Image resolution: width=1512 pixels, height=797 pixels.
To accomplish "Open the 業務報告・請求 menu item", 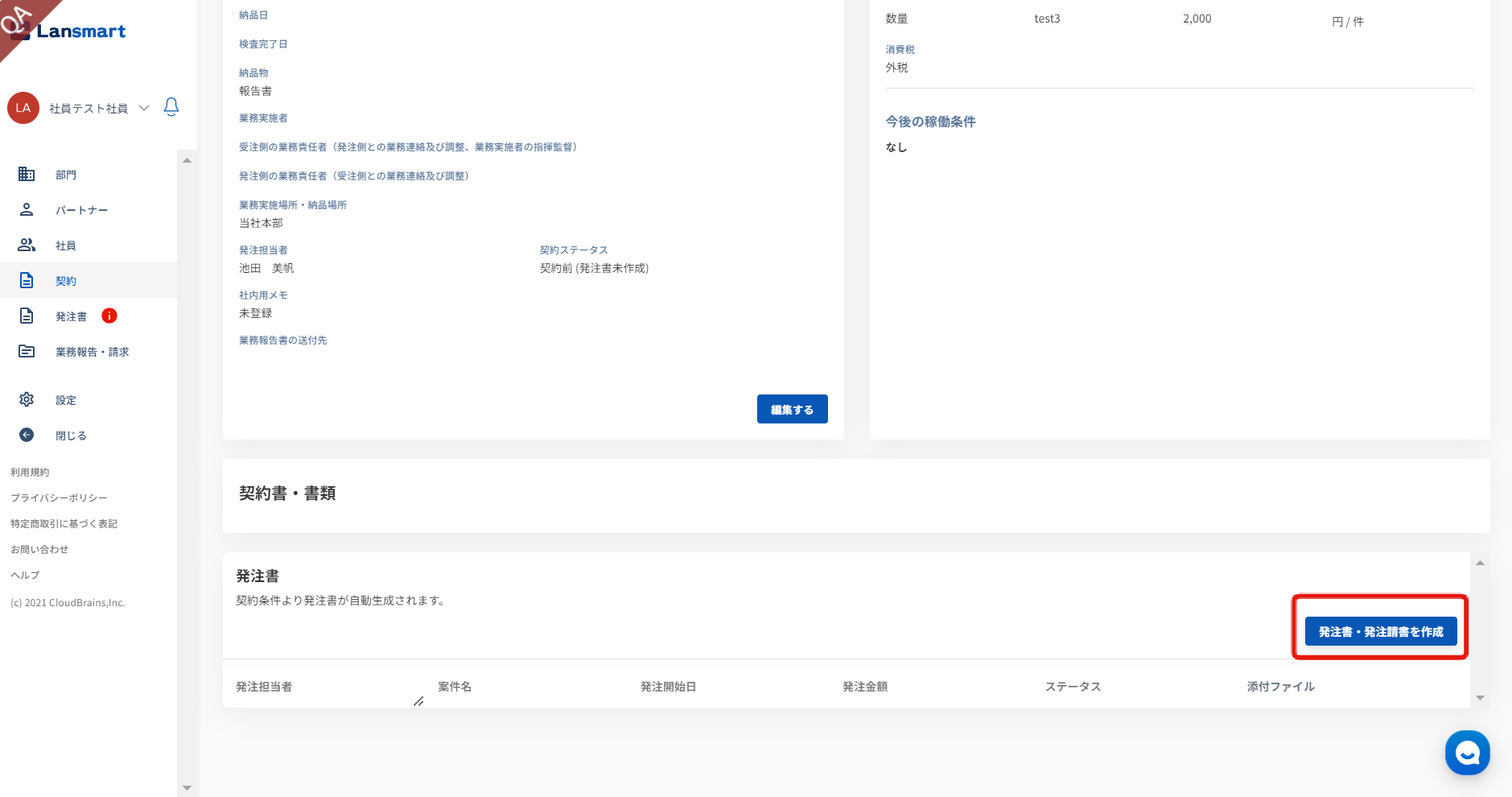I will point(89,352).
